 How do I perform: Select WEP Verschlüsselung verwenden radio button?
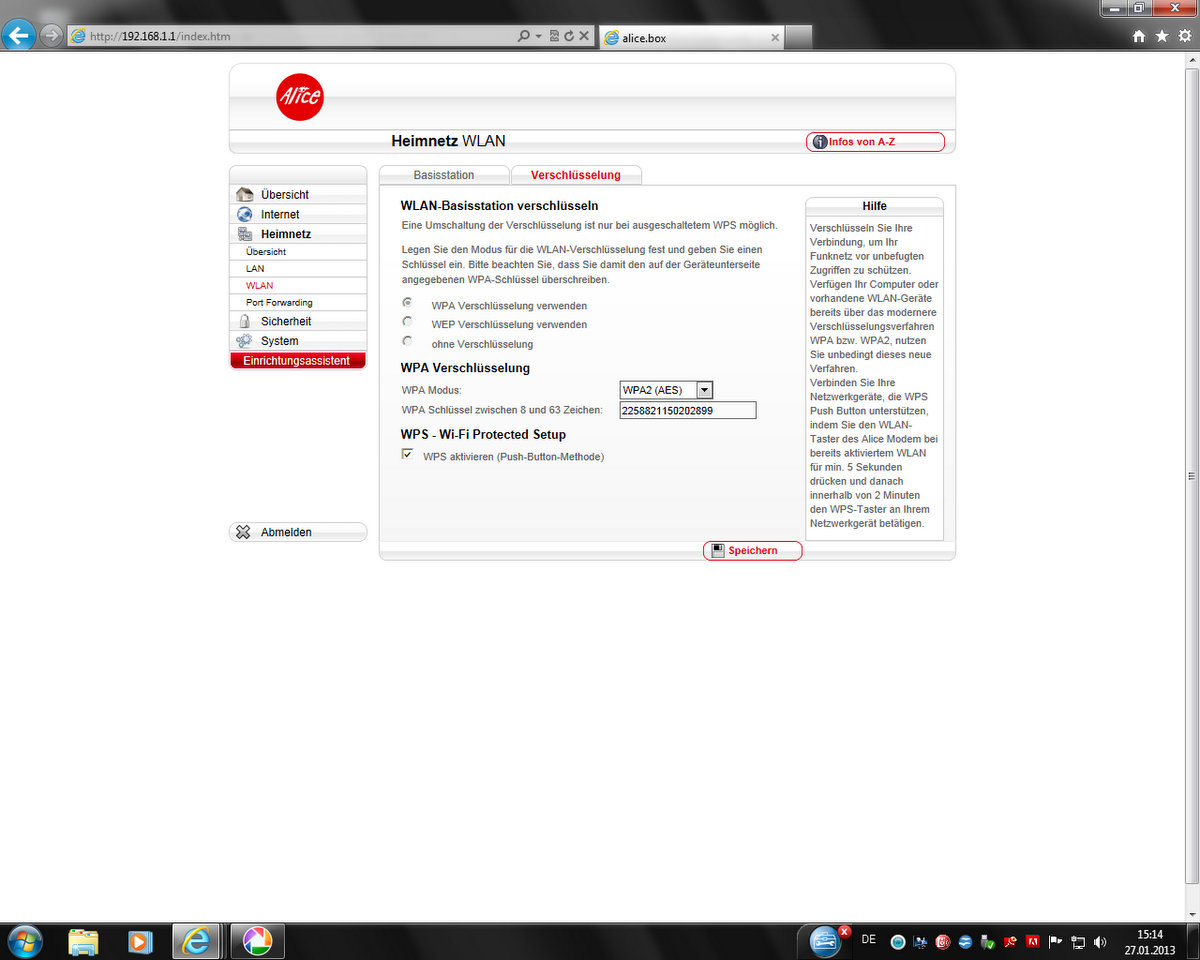click(407, 321)
